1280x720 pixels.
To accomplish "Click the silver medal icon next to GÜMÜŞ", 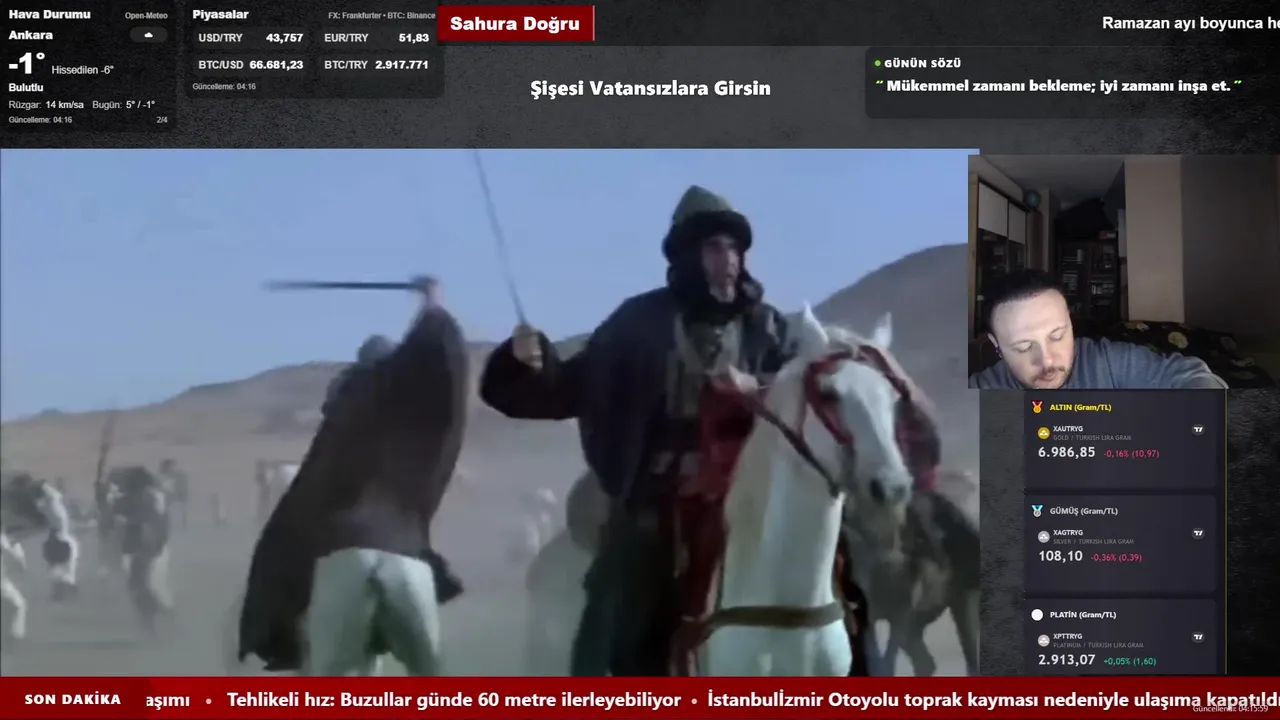I will tap(1037, 511).
